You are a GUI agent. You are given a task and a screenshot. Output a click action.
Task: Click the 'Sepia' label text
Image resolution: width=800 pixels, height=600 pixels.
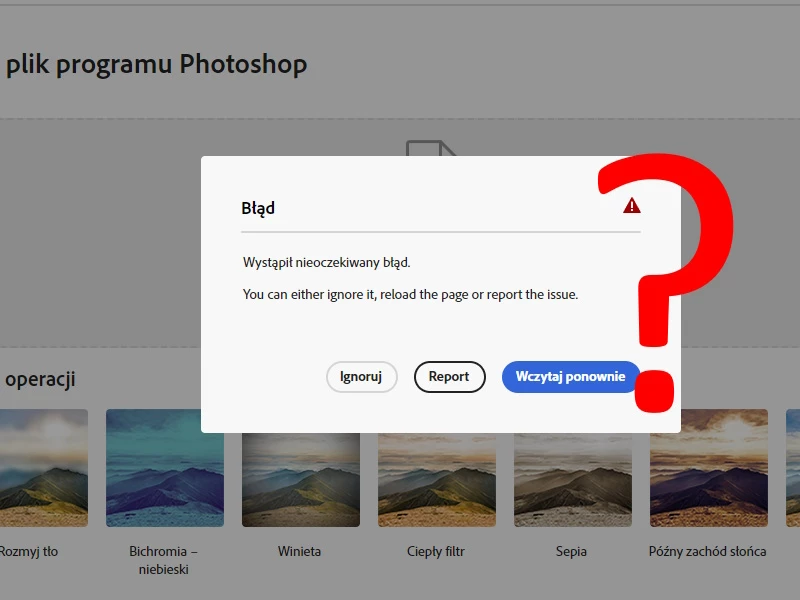(x=571, y=552)
